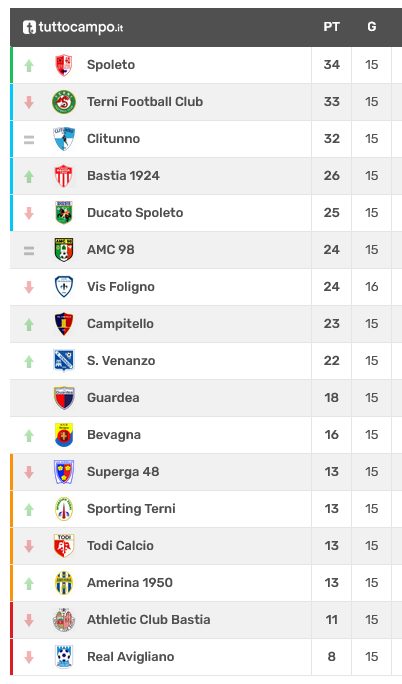Click the Terni Football Club crest
Image resolution: width=402 pixels, height=684 pixels.
[64, 102]
